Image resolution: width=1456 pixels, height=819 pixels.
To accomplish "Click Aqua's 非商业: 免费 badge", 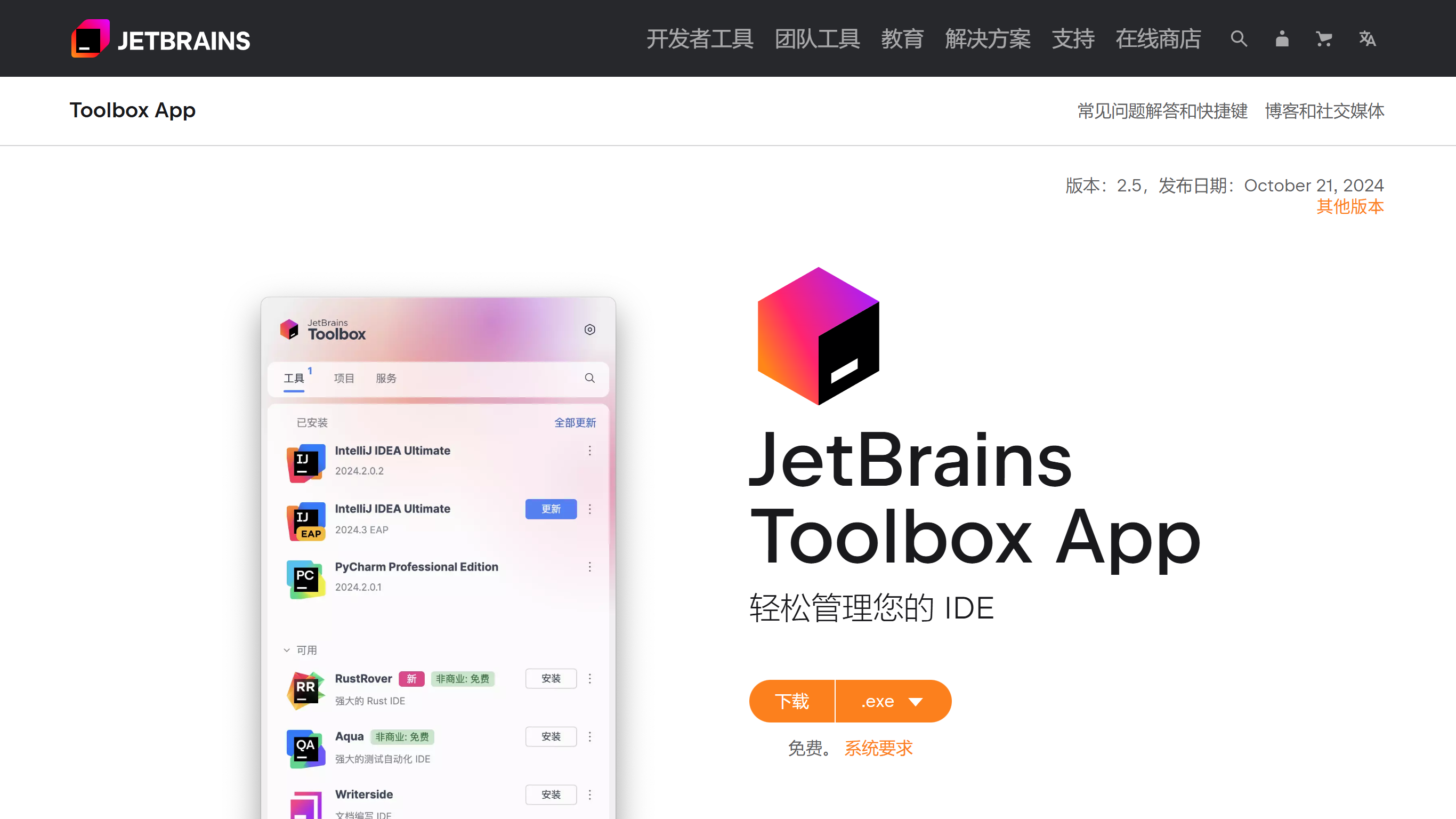I will point(402,737).
